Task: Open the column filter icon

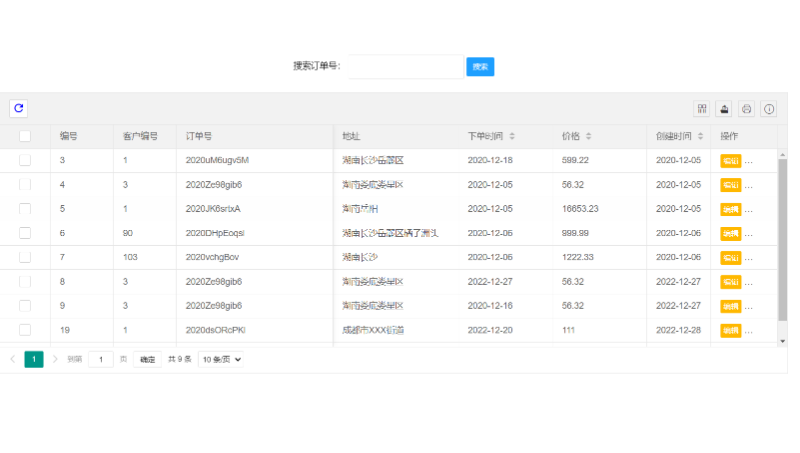Action: pos(702,109)
